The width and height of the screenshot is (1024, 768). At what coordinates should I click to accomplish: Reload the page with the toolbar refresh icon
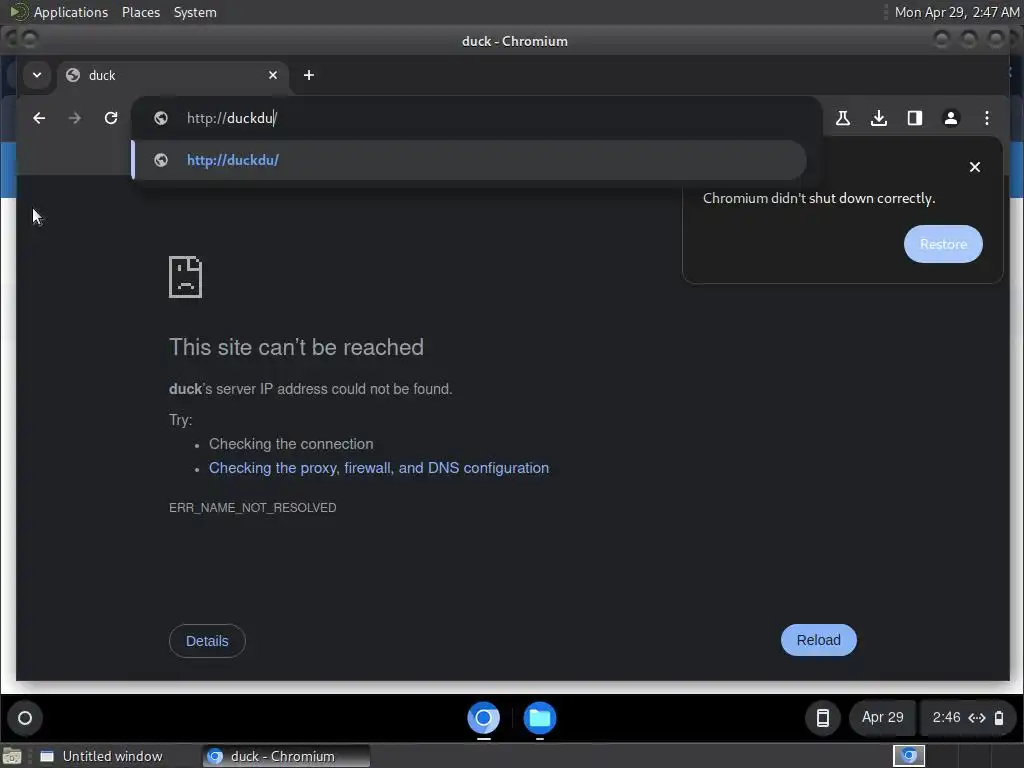111,118
